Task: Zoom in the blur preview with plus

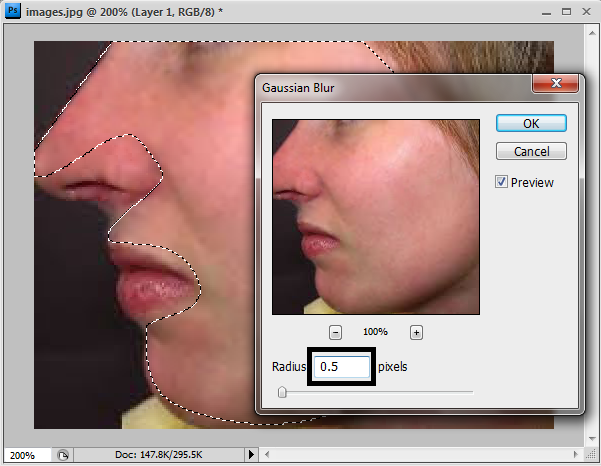Action: [x=416, y=332]
